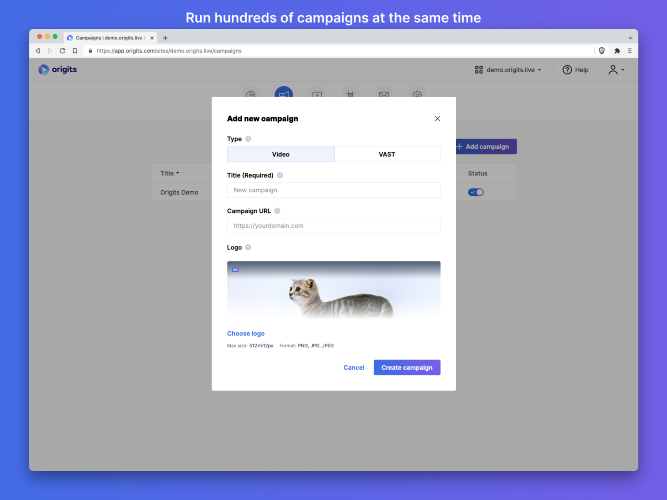This screenshot has height=500, width=667.
Task: Open the Campaigns megaphone nav icon
Action: click(284, 93)
